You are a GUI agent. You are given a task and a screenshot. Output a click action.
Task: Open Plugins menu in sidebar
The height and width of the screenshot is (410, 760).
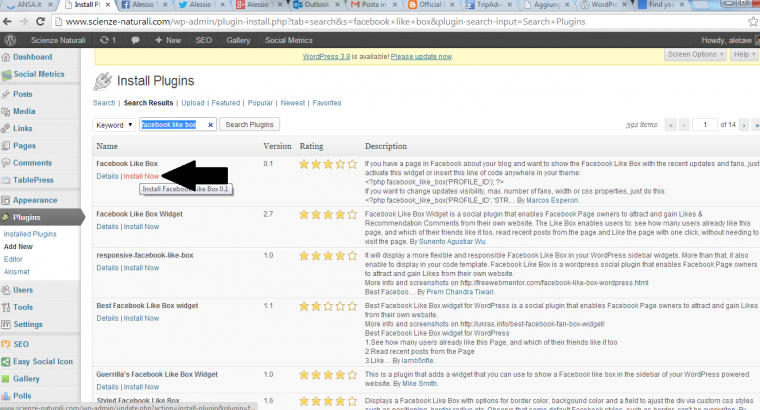(x=26, y=217)
